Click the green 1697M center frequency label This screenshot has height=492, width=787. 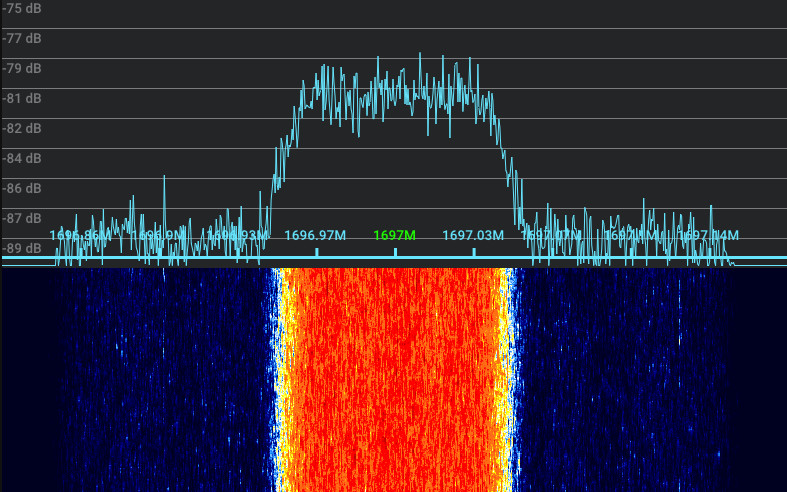coord(394,236)
